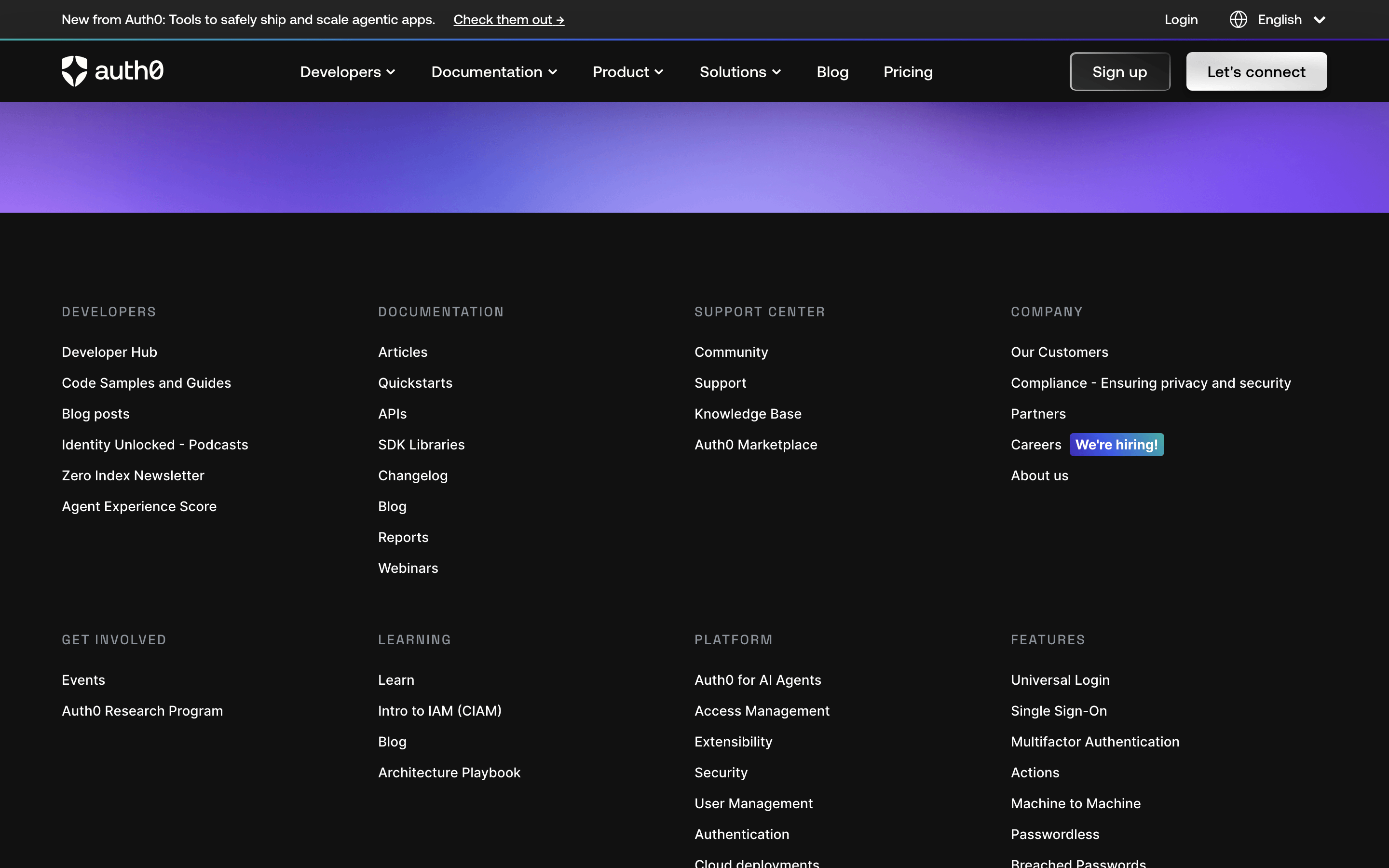Click the Auth0 shield logo

[x=112, y=71]
